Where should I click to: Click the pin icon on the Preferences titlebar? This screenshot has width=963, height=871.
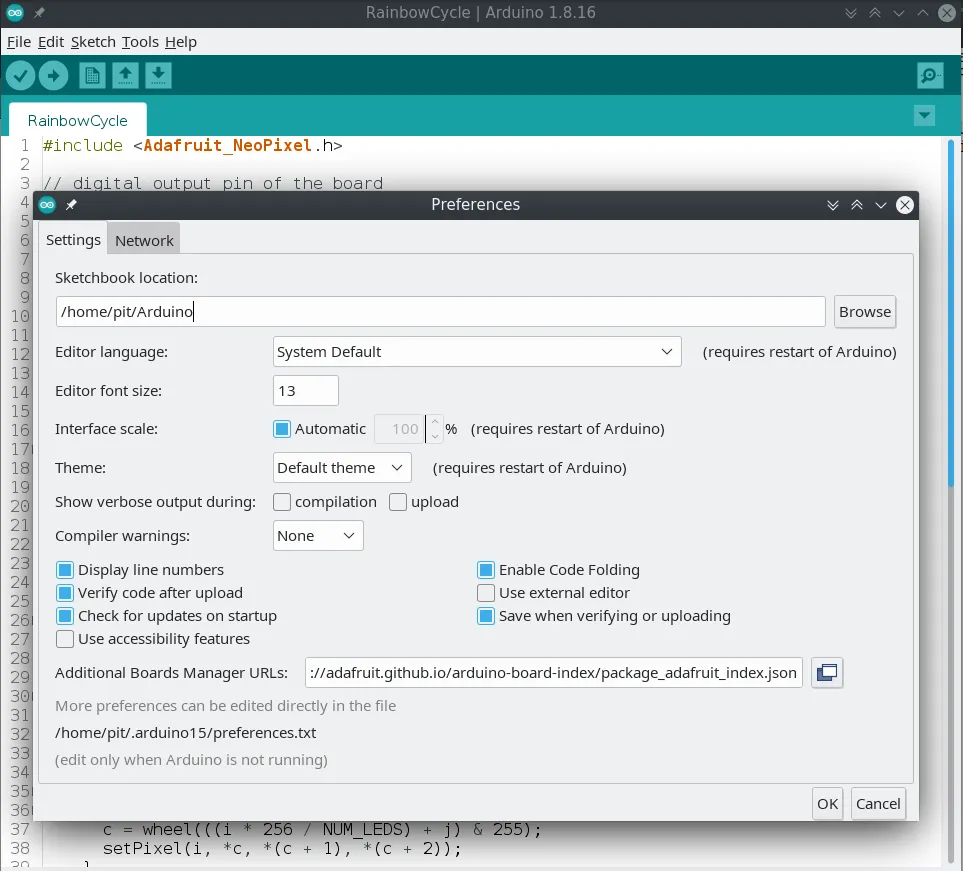(x=69, y=204)
